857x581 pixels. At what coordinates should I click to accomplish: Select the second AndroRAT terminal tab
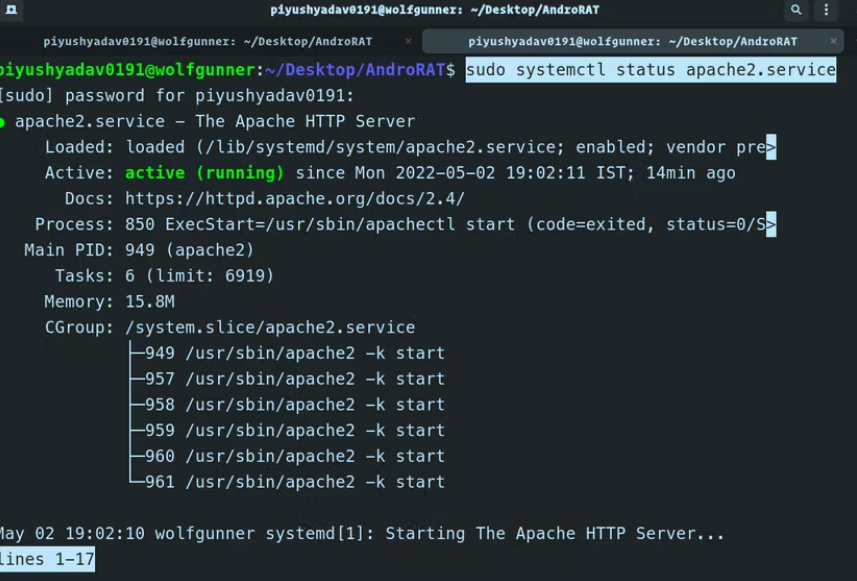pos(632,42)
